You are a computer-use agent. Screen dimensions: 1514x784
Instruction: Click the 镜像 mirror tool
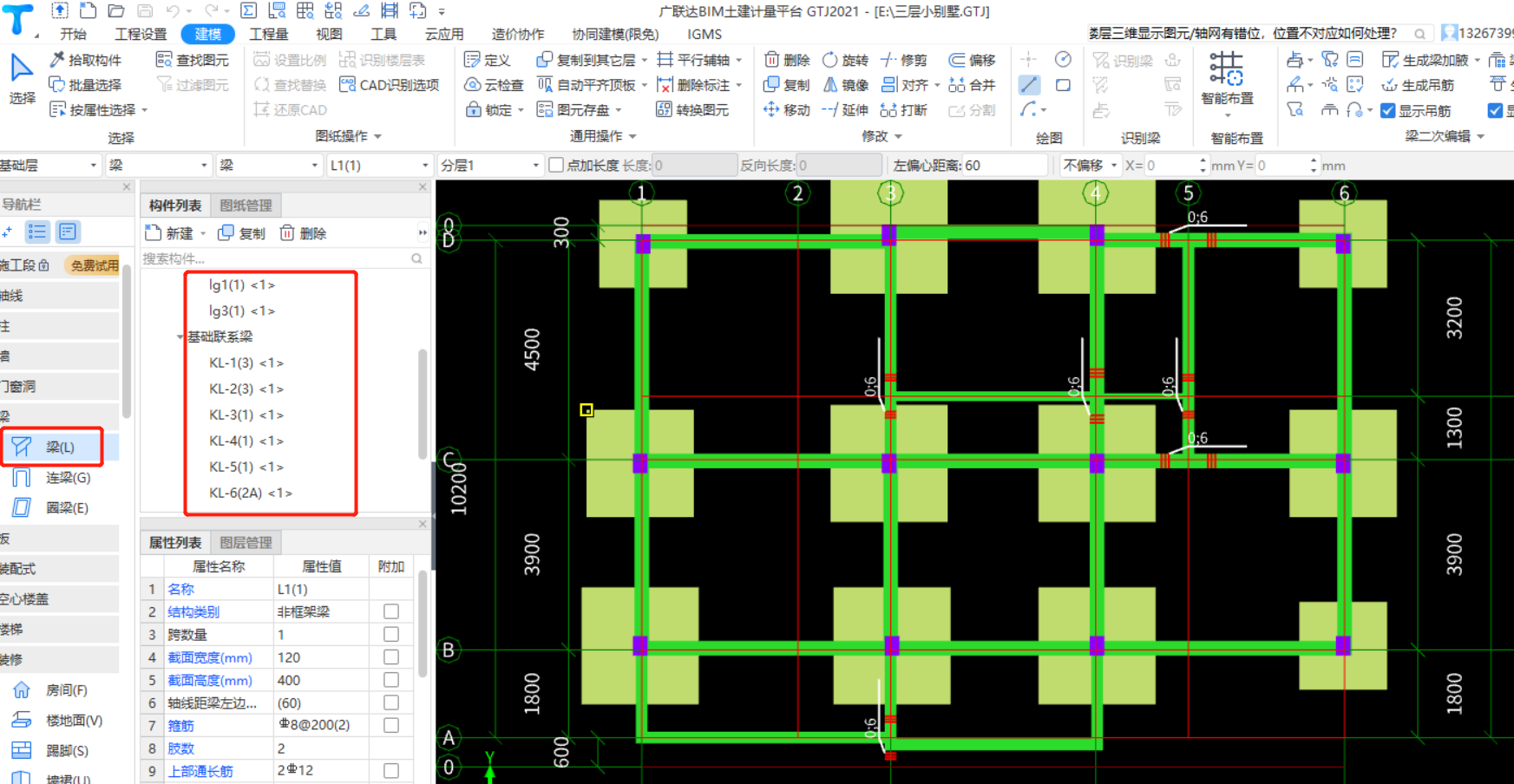point(845,85)
